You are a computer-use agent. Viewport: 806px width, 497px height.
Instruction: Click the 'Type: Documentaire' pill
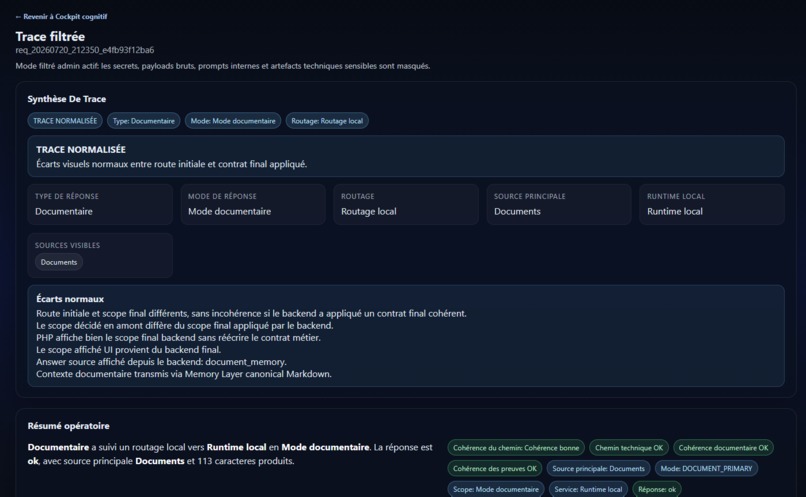[143, 121]
